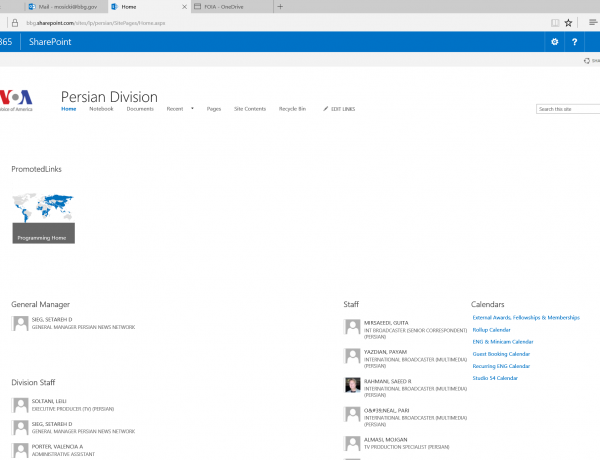Open Programming Home promoted link tile

point(44,218)
